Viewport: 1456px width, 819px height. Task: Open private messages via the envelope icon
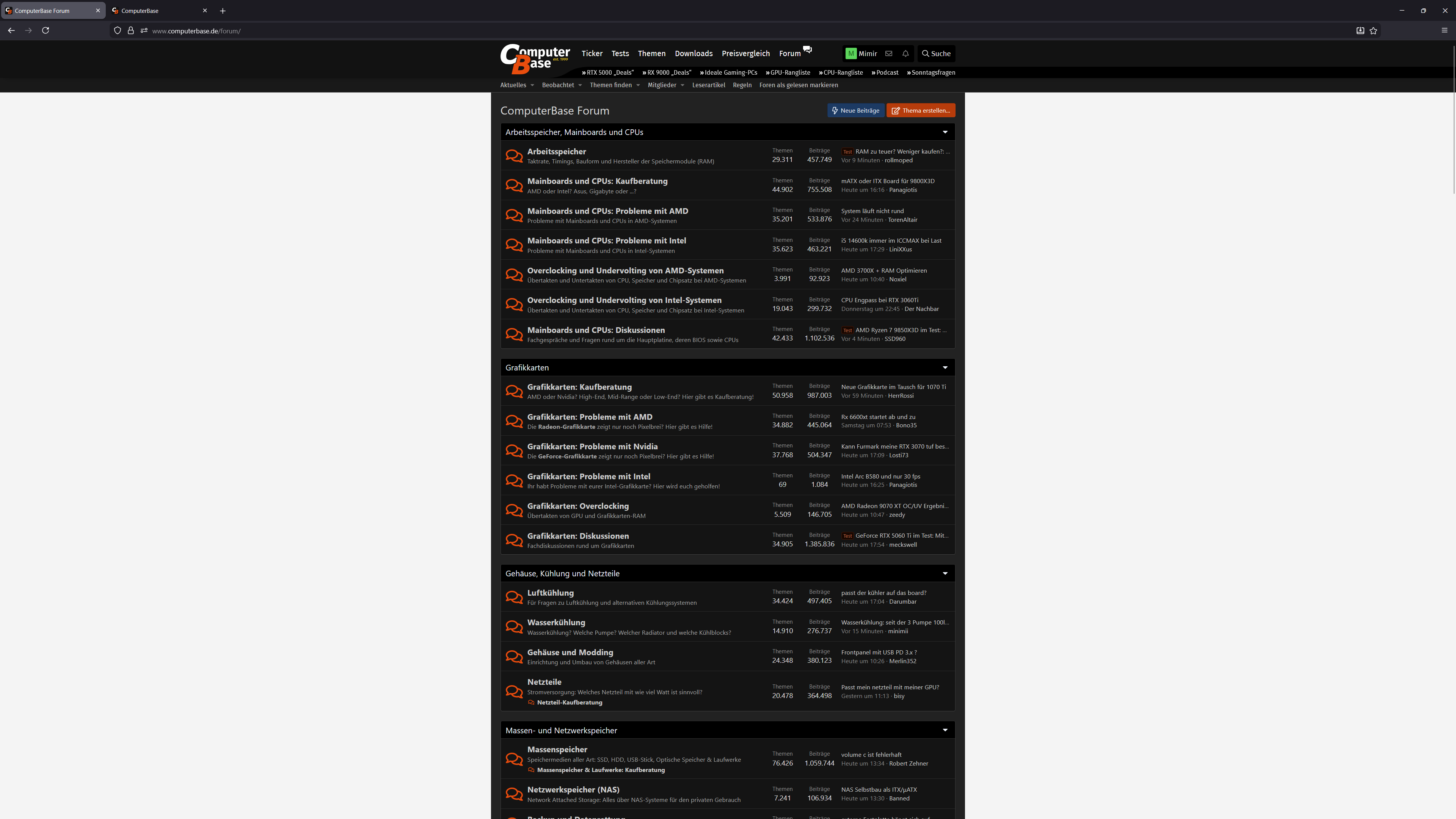[x=888, y=53]
